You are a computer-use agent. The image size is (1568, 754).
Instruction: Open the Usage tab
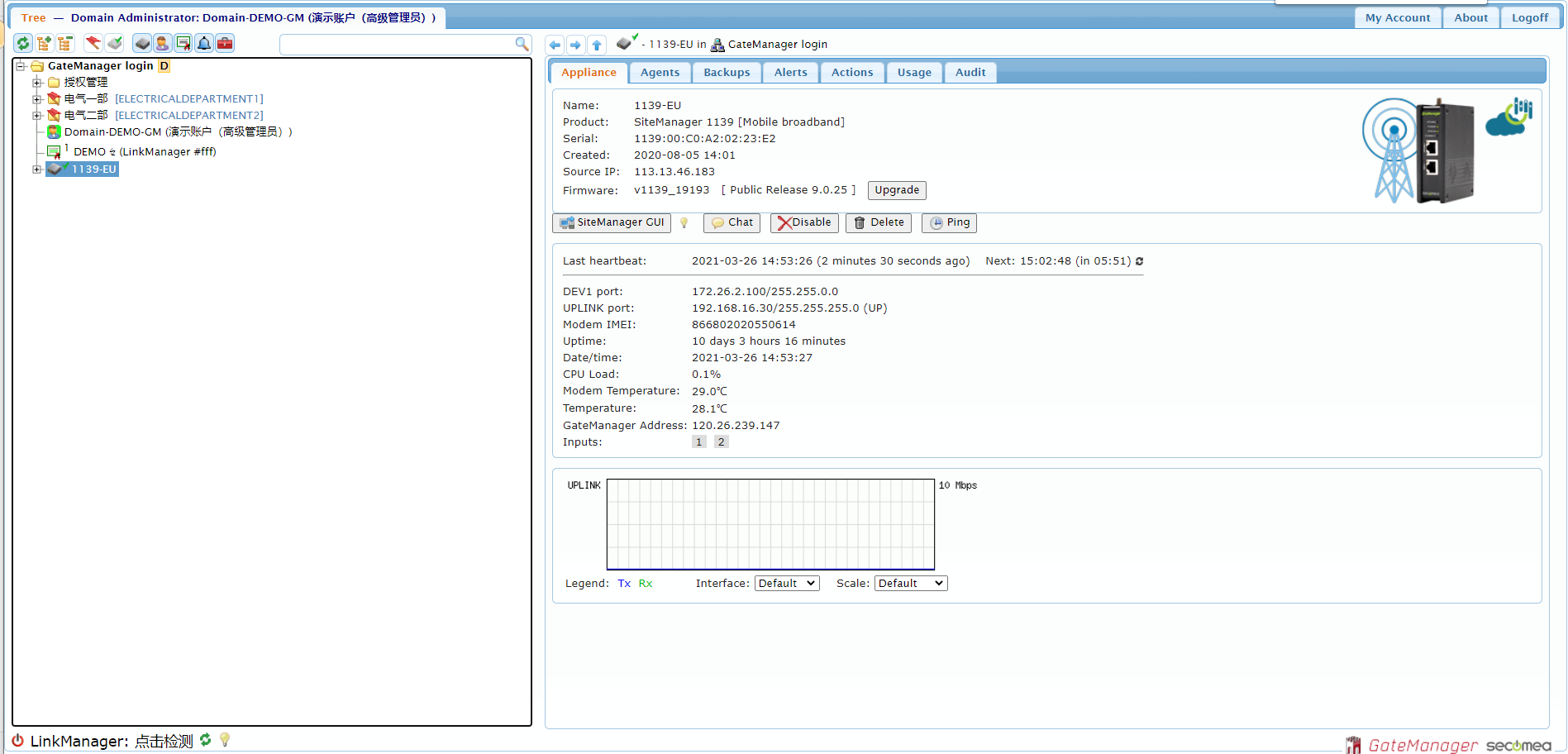[x=914, y=73]
